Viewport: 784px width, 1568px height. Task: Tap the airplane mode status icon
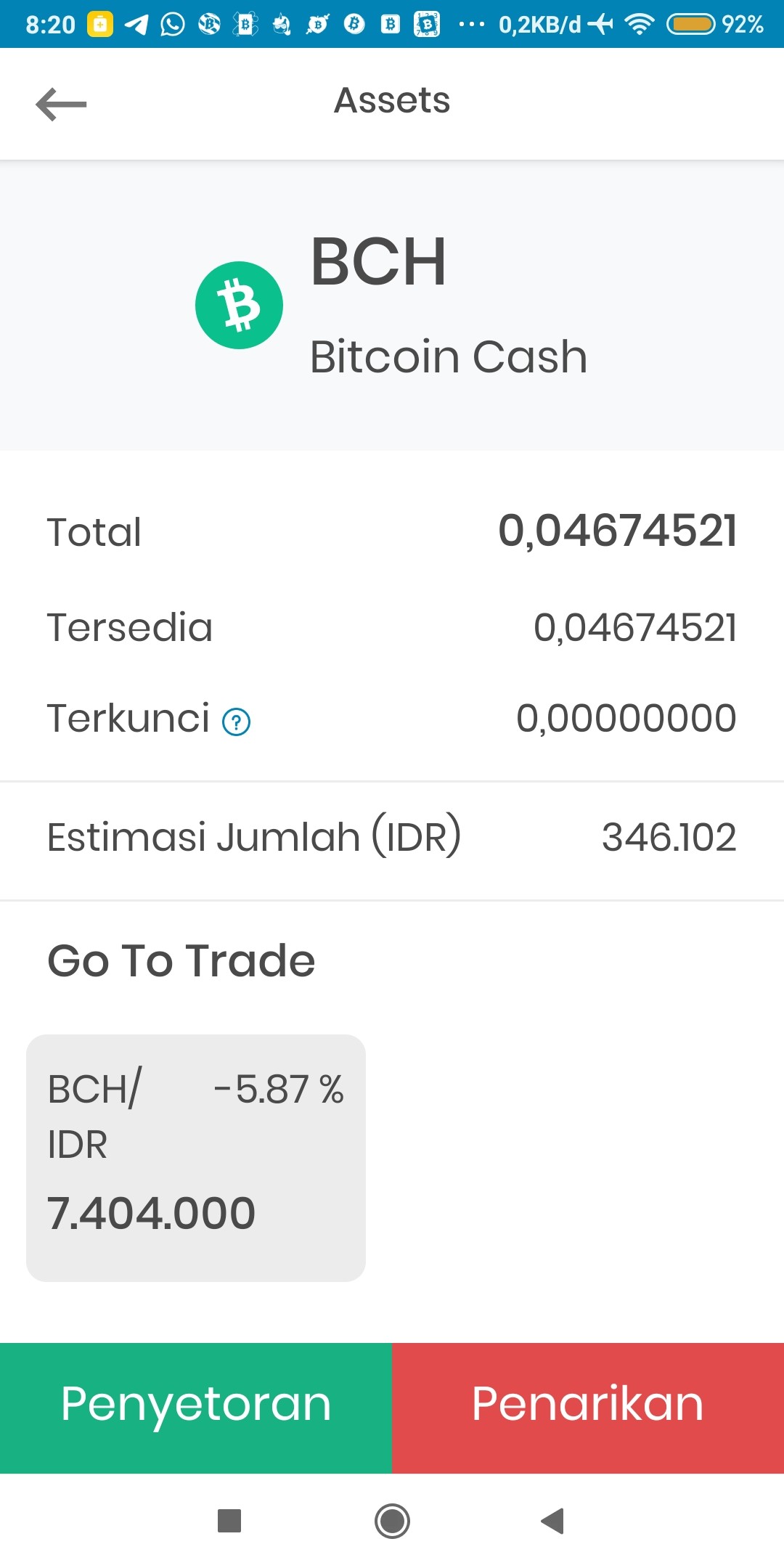click(x=601, y=25)
